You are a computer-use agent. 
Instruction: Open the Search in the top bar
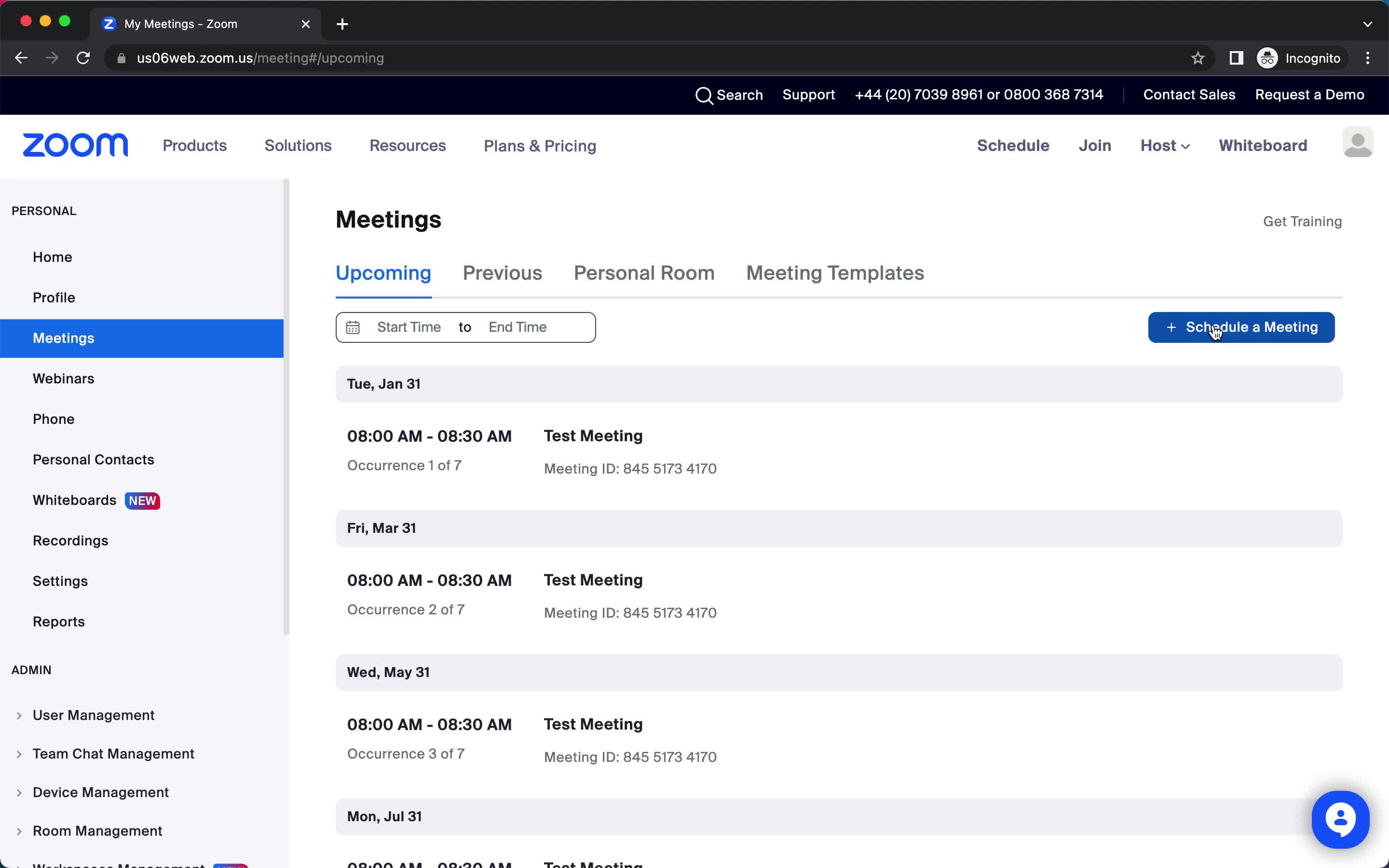(729, 95)
